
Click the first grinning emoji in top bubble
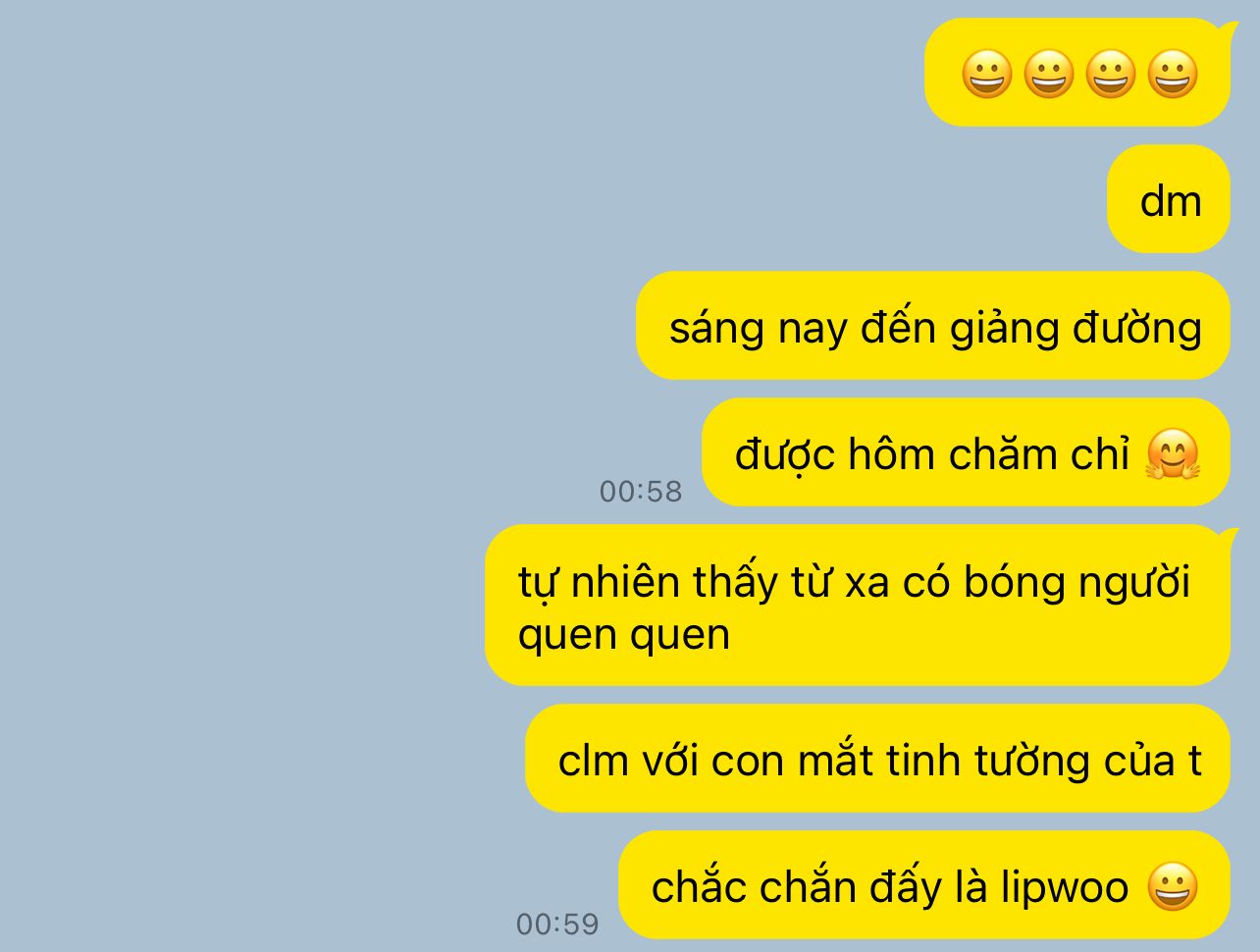[x=986, y=75]
